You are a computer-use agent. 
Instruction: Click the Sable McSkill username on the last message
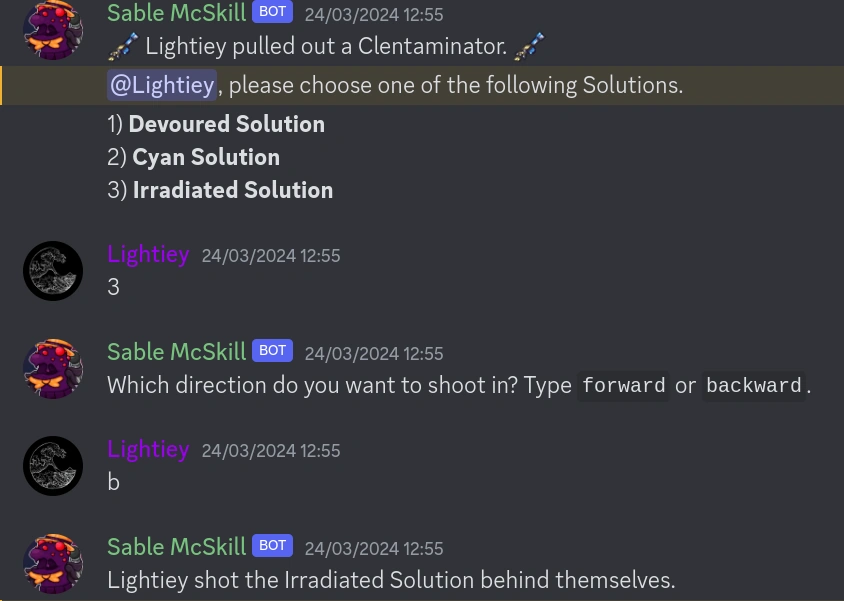tap(176, 546)
